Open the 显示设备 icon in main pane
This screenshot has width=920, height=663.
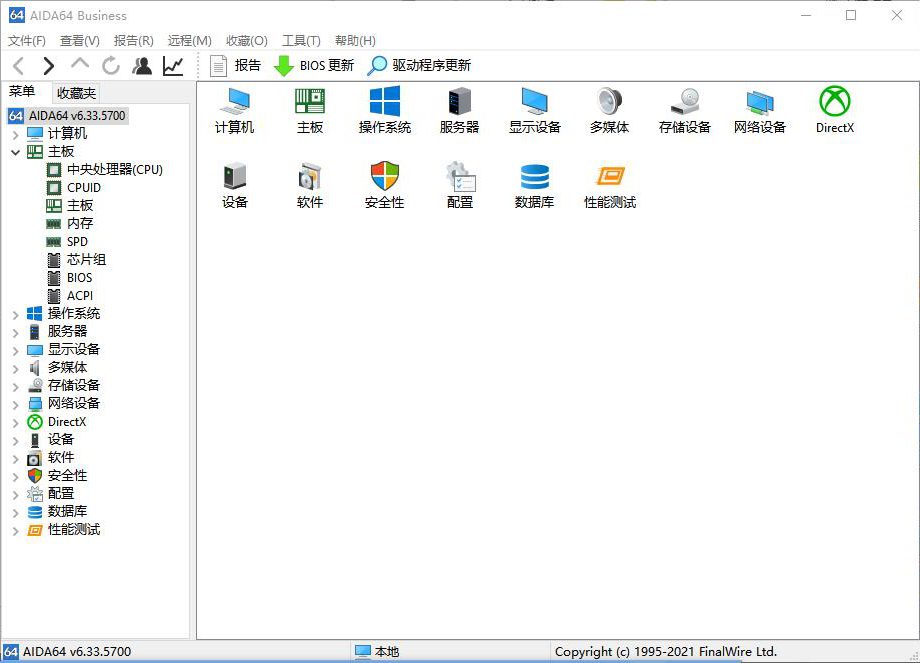pyautogui.click(x=535, y=110)
